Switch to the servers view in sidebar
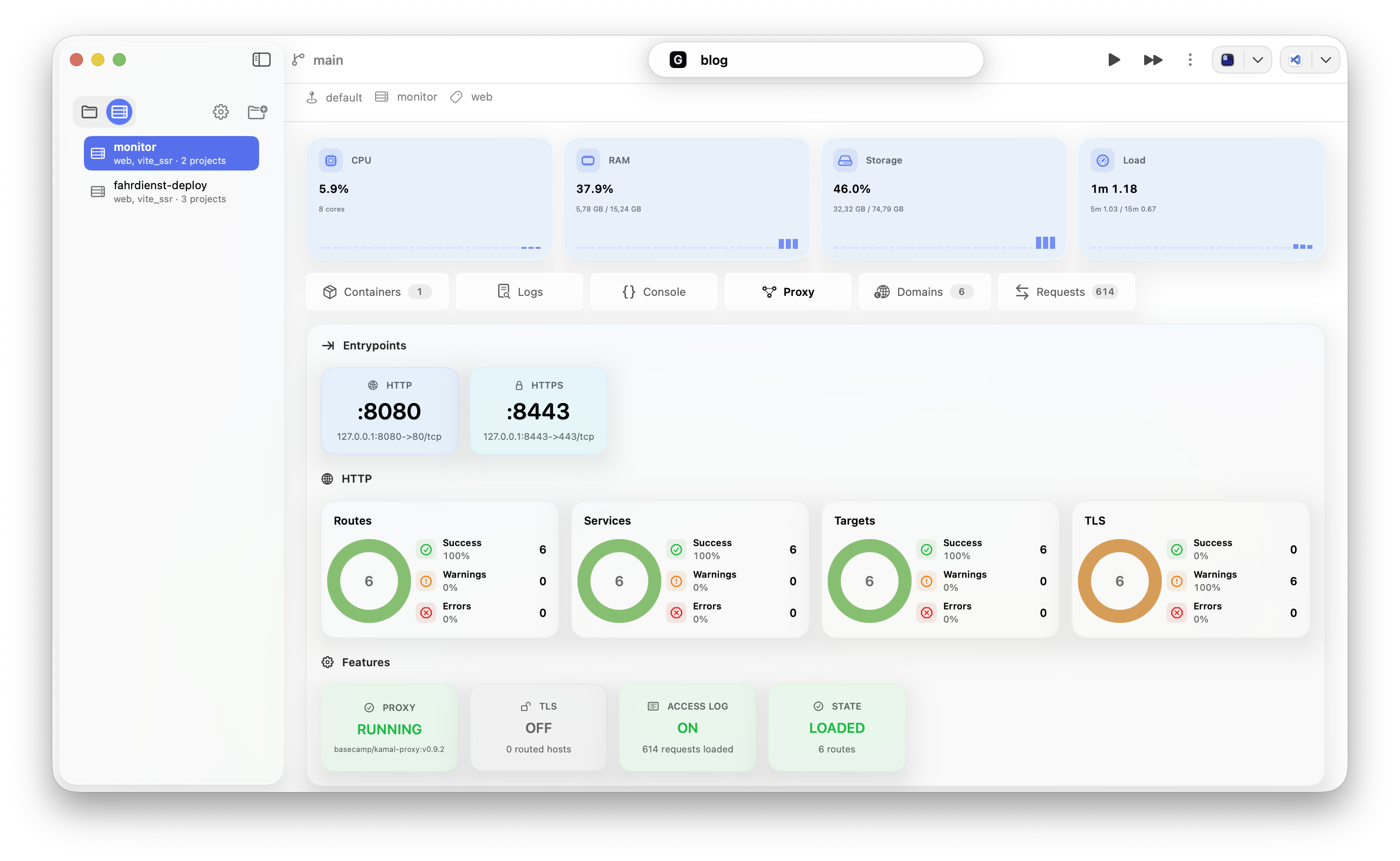 click(119, 112)
